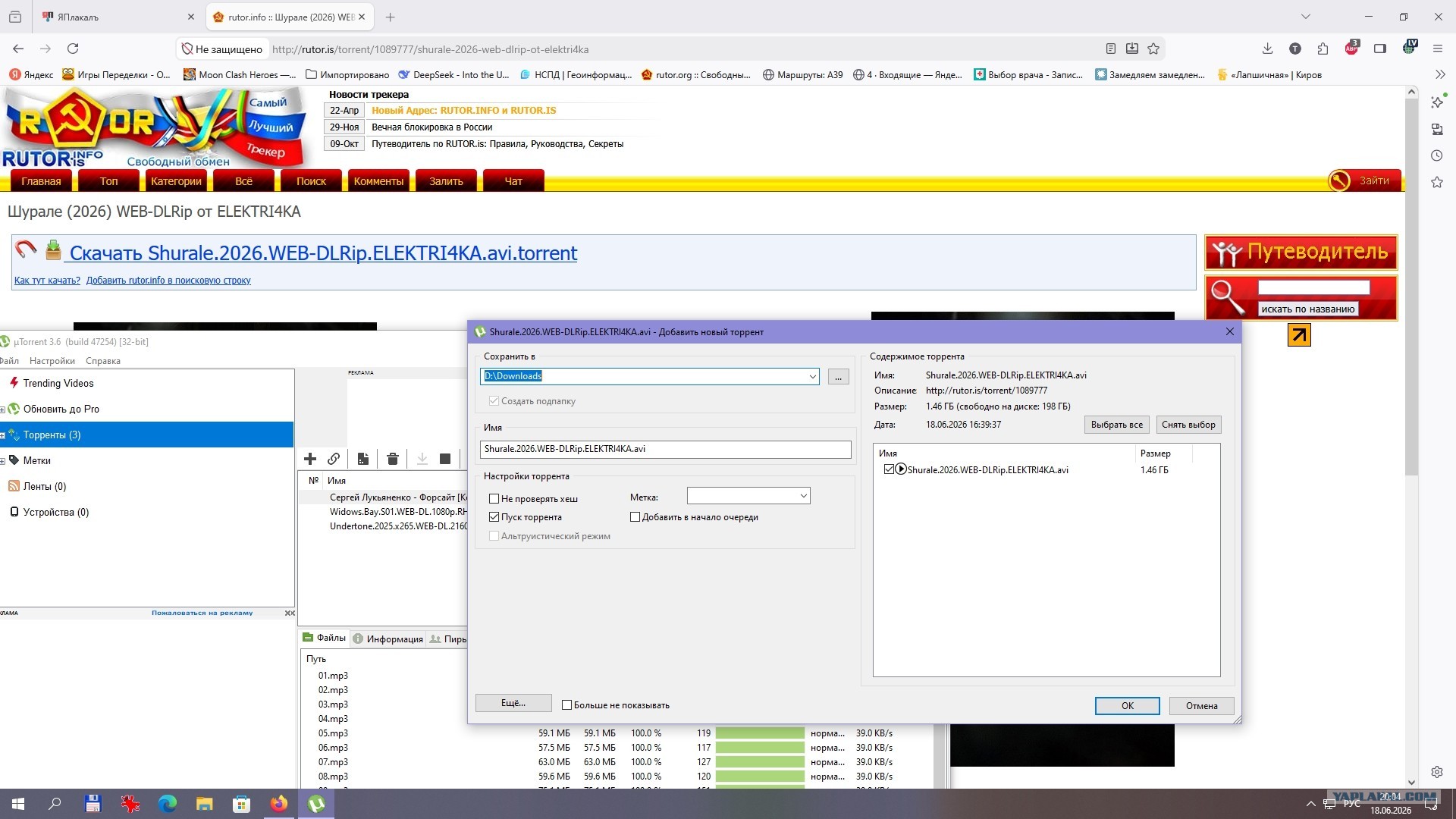The image size is (1456, 819).
Task: Confirm the torrent with OK
Action: coord(1127,706)
